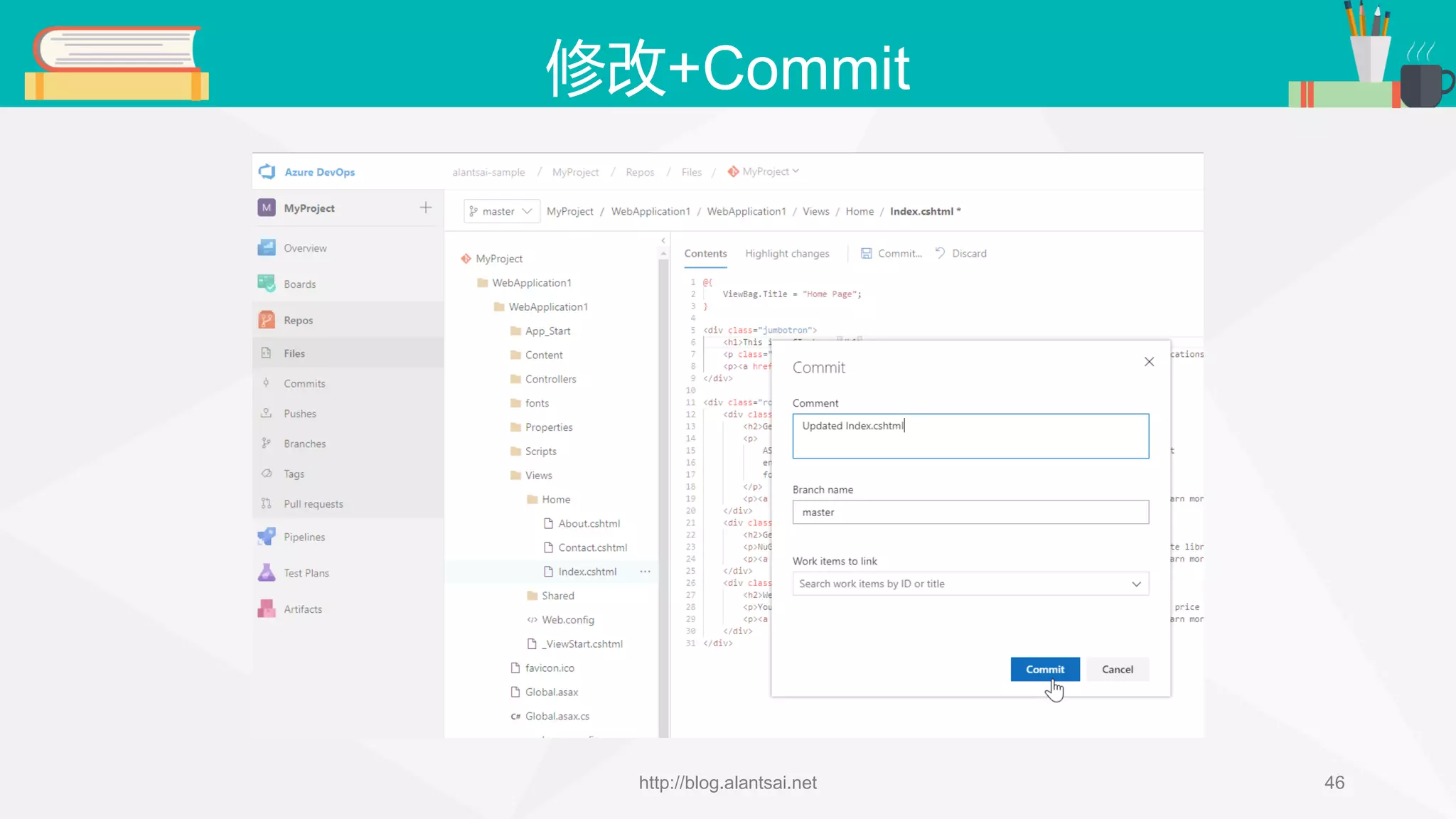Open more options for Index.cshtml
Screen dimensions: 1456x819
pos(645,572)
